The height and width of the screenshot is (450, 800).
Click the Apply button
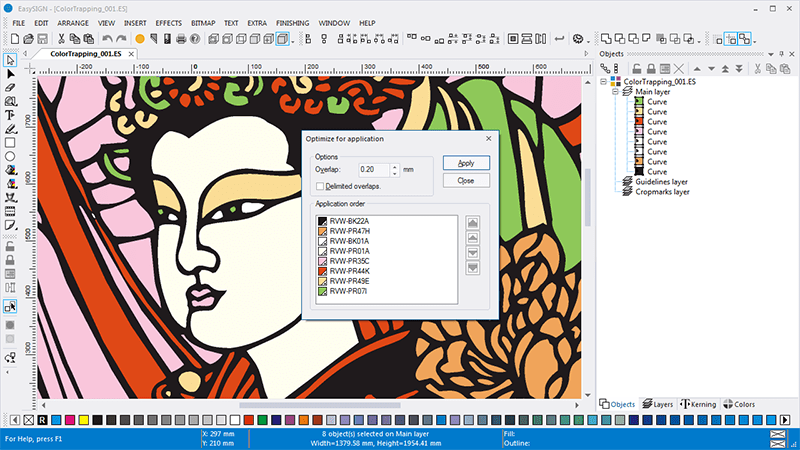click(x=465, y=163)
